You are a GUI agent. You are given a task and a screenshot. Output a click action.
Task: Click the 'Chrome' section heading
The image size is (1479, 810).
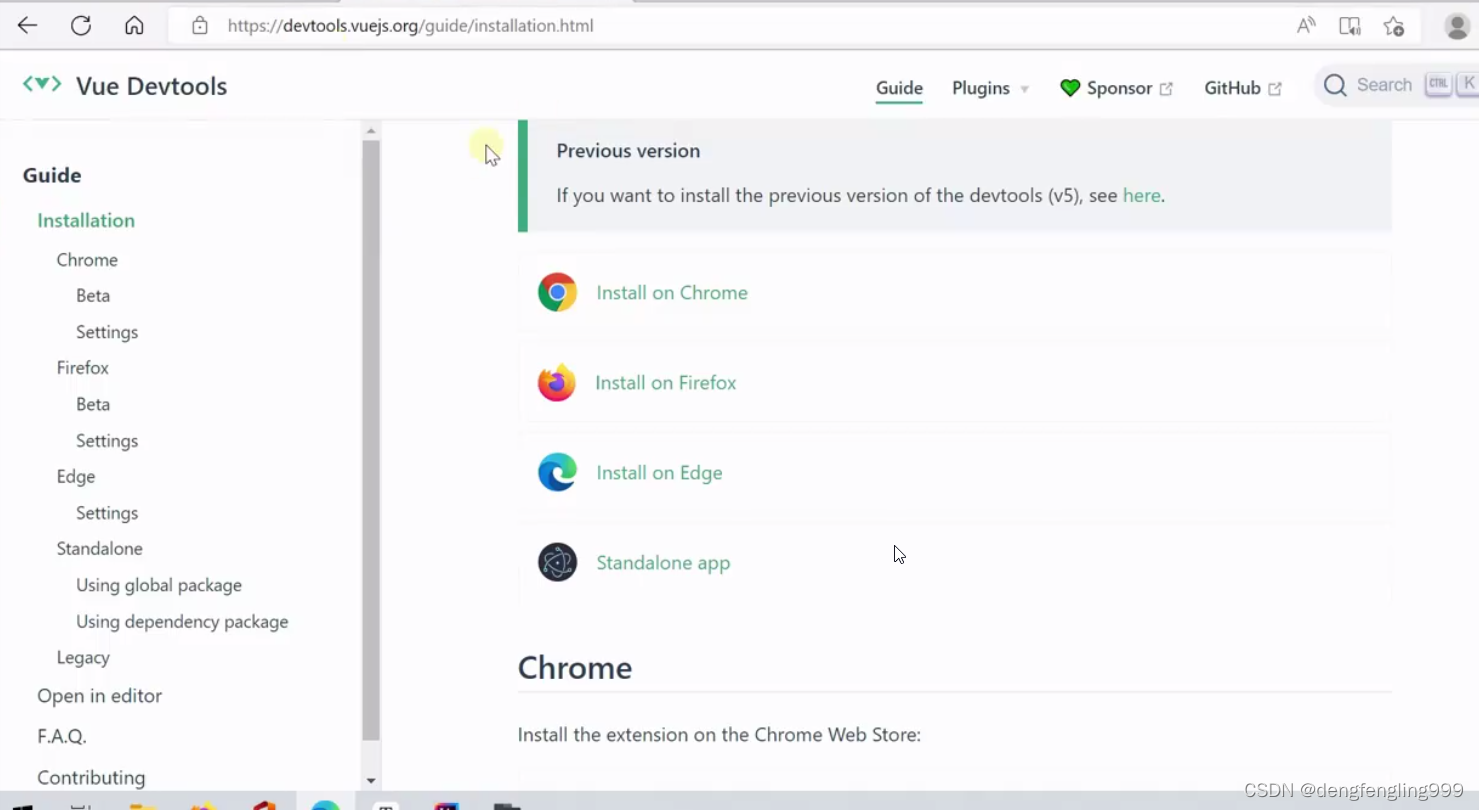coord(575,668)
